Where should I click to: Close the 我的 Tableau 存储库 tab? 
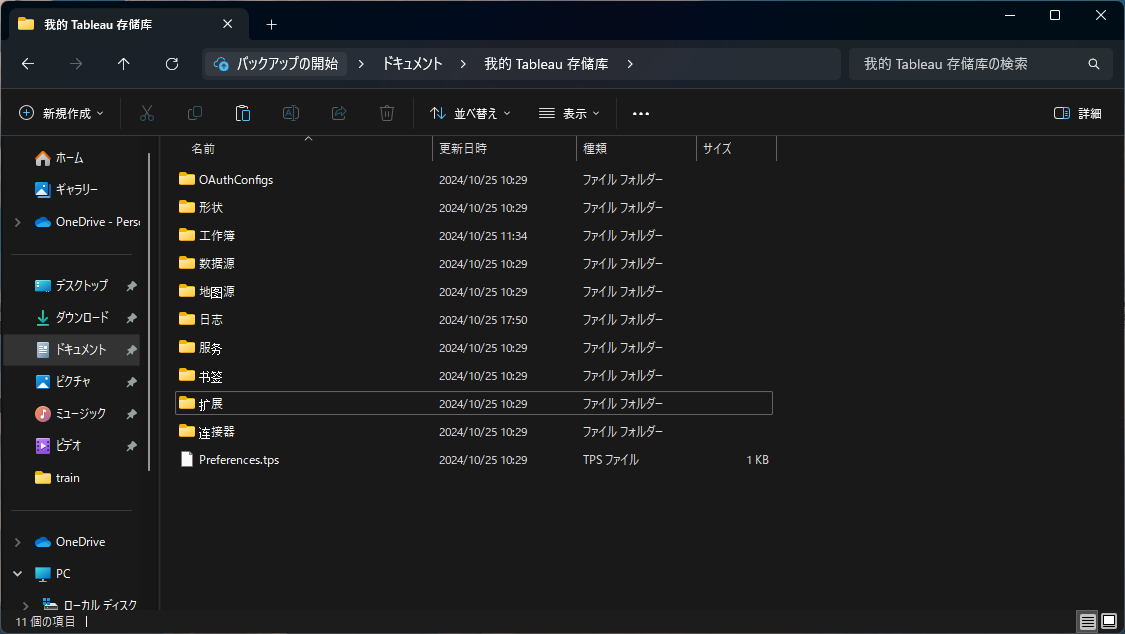[227, 24]
